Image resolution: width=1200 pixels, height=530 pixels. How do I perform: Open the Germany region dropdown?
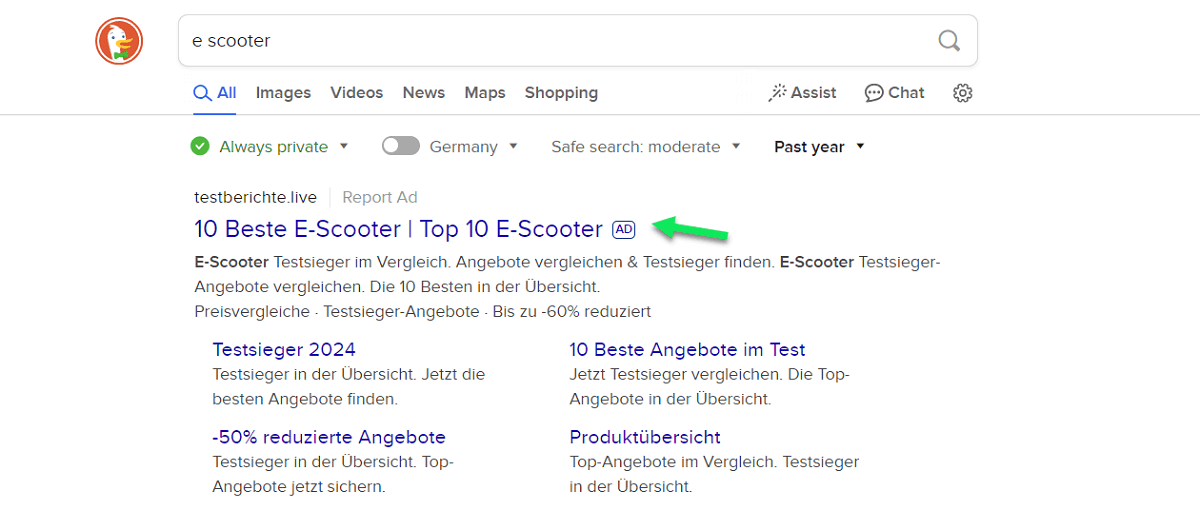tap(473, 146)
